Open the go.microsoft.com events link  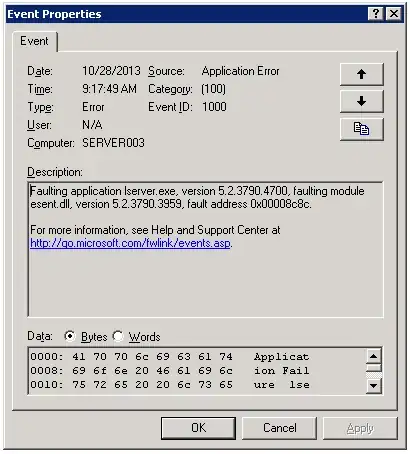130,243
